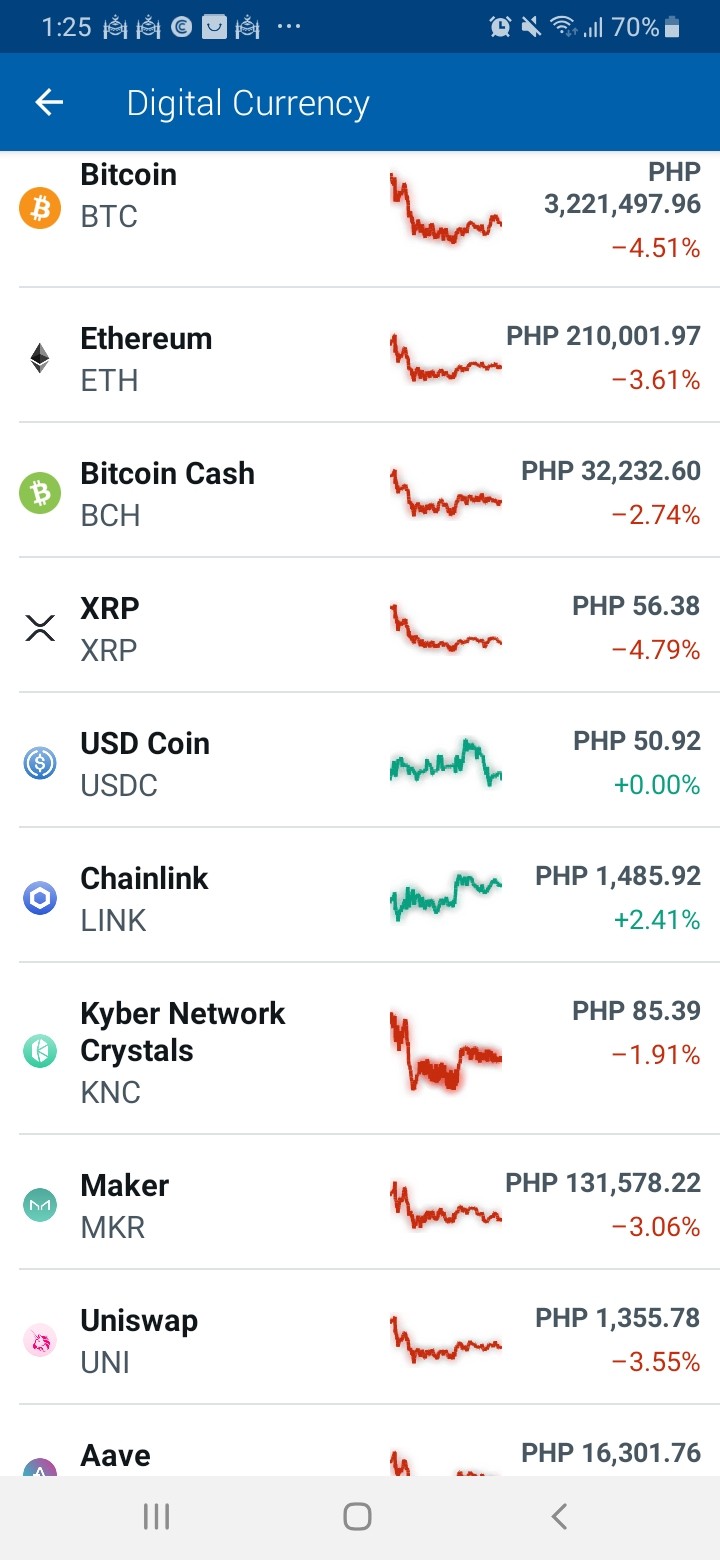Open the green Chainlink trend chart
This screenshot has width=720, height=1560.
point(446,896)
